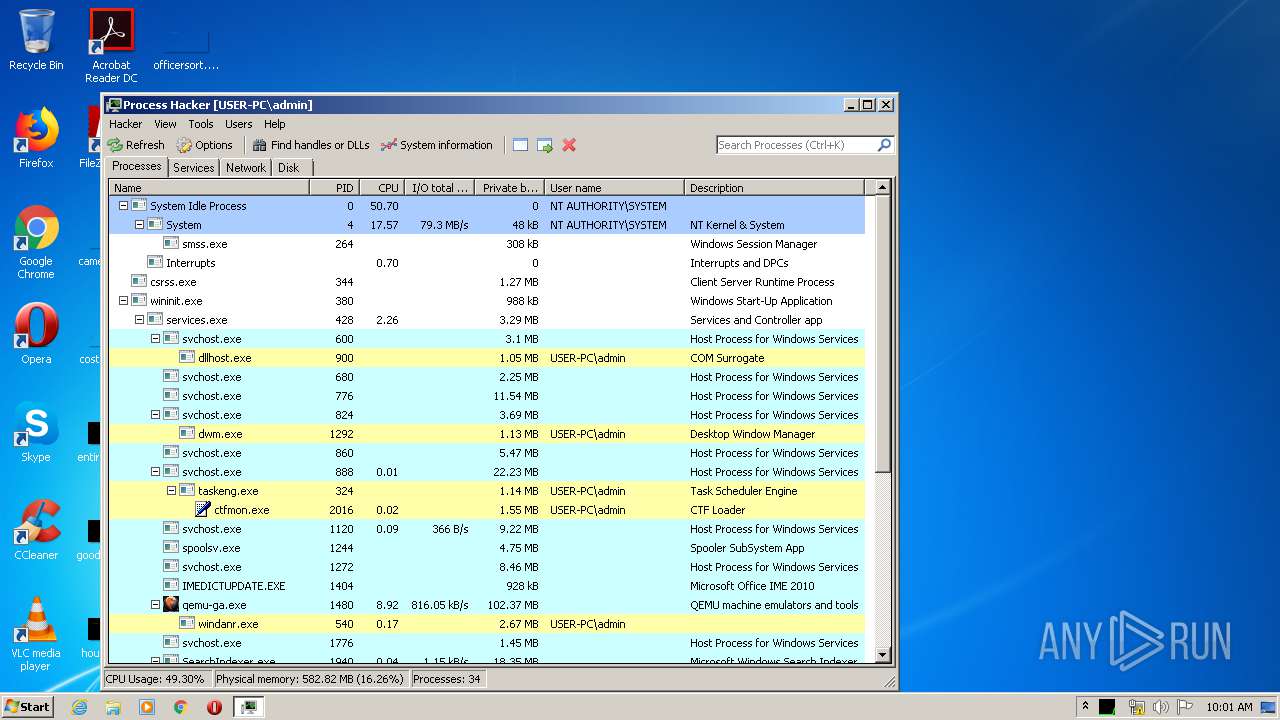Sort by I/O total column header
The image size is (1280, 720).
point(439,188)
